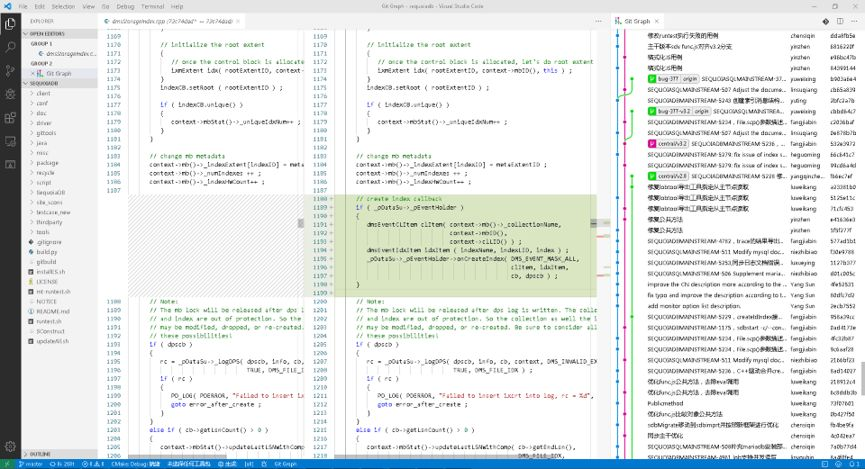Open the Search view in activity bar
Viewport: 865px width, 469px height.
point(10,47)
